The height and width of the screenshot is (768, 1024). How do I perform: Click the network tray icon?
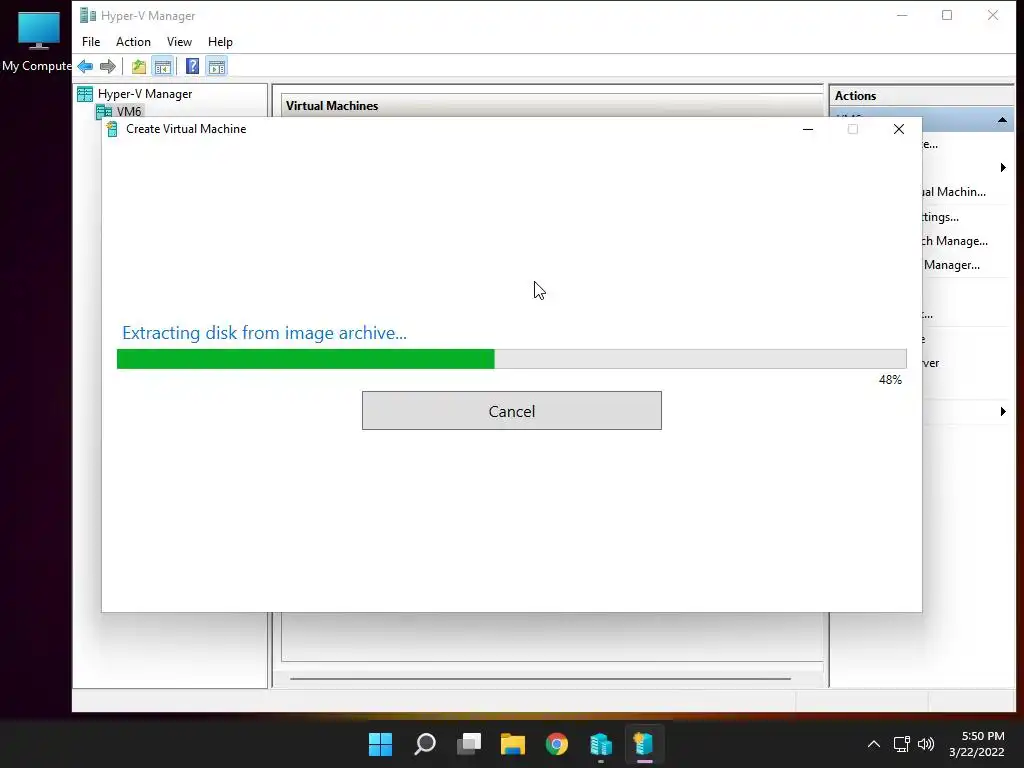coord(901,744)
